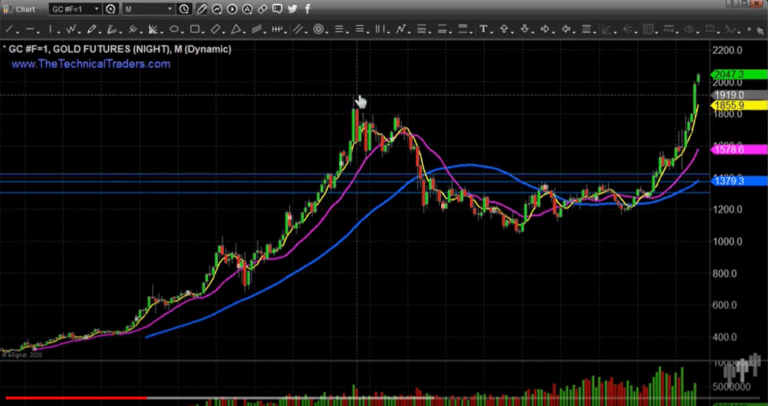The image size is (768, 406).
Task: Click the link chain icon
Action: pyautogui.click(x=263, y=8)
